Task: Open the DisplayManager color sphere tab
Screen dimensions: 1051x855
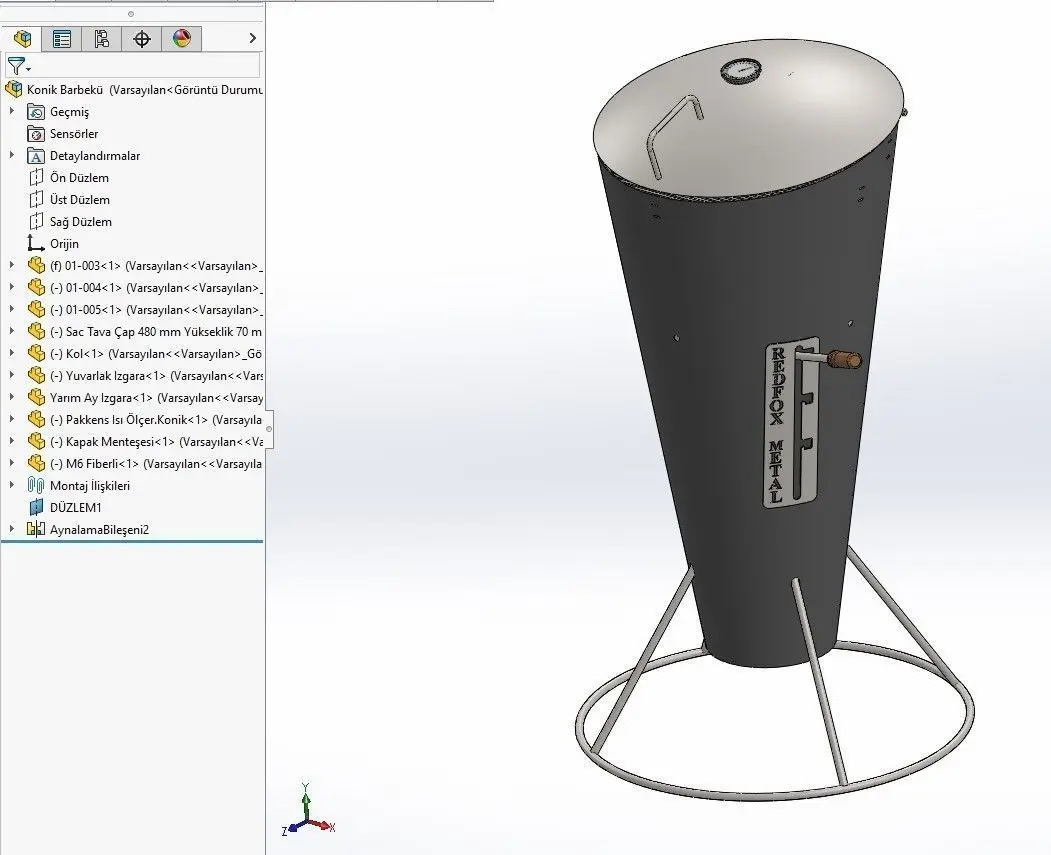Action: click(181, 39)
